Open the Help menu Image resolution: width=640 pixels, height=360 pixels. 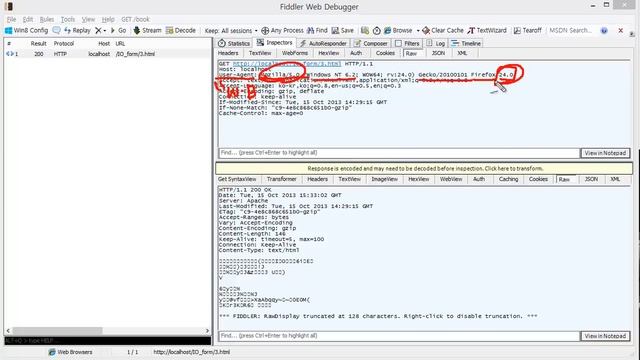(x=108, y=19)
